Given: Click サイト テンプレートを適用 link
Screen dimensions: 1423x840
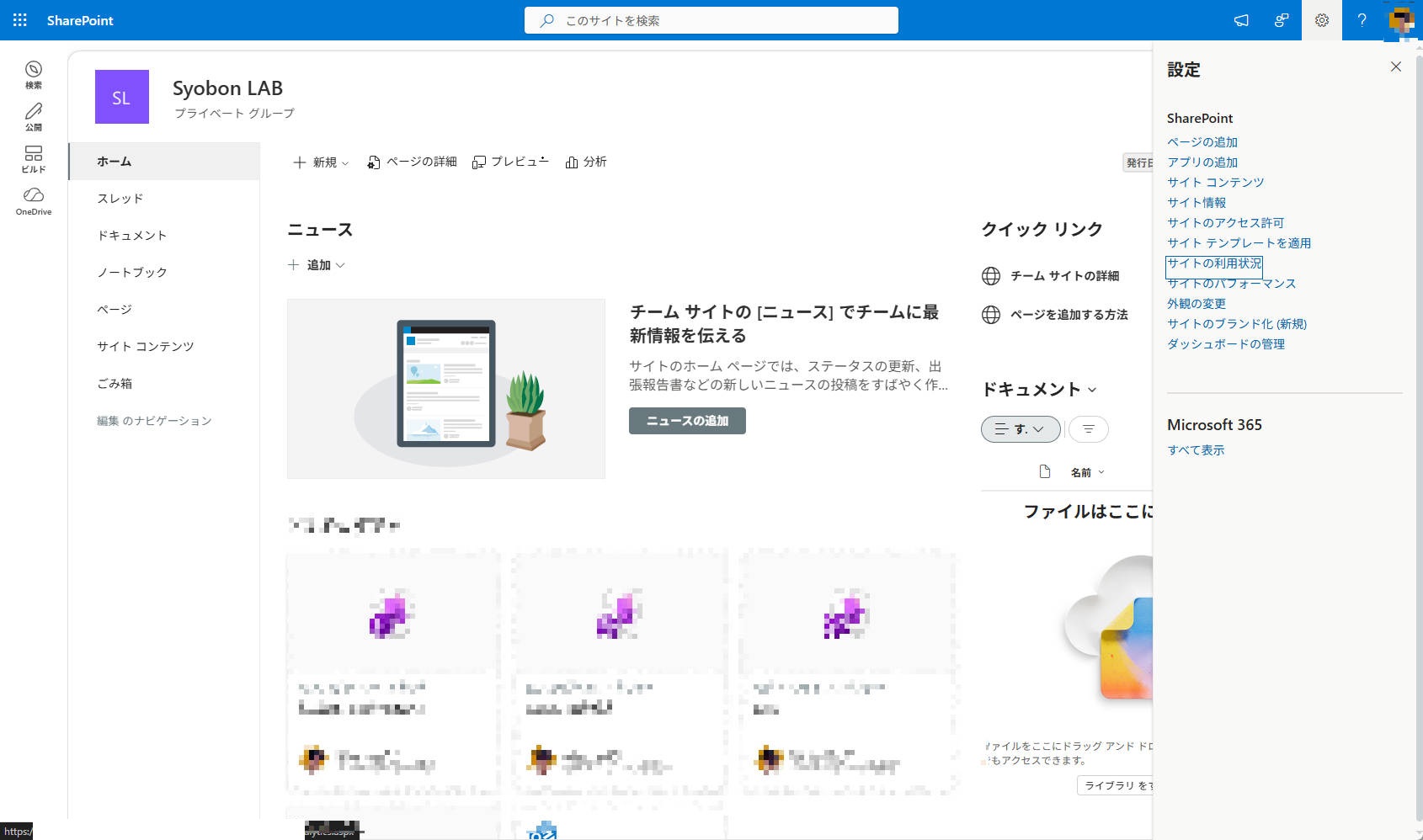Looking at the screenshot, I should click(x=1239, y=243).
